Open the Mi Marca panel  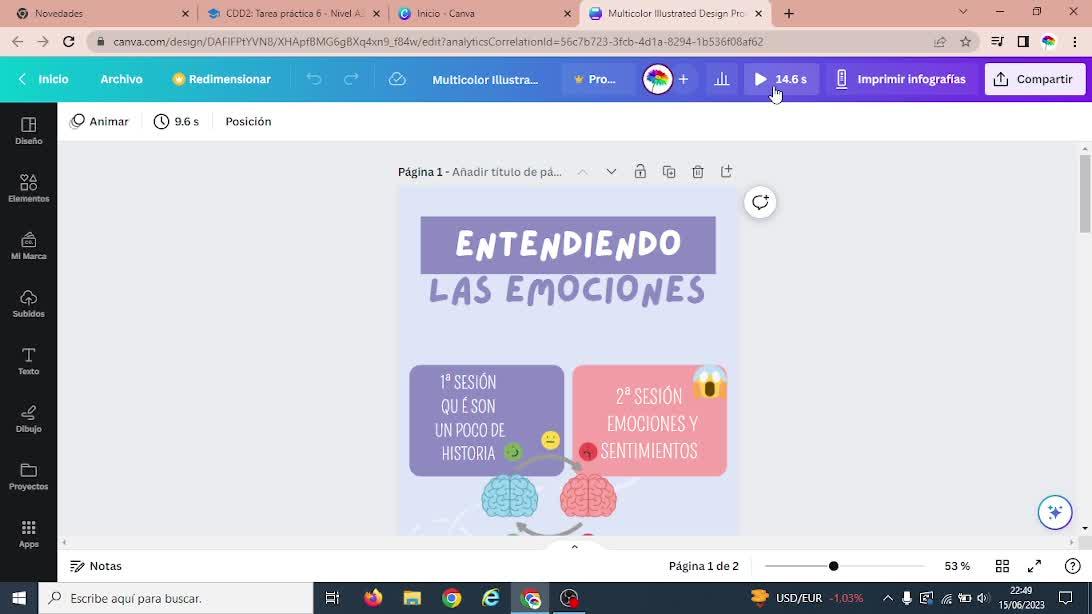coord(29,246)
